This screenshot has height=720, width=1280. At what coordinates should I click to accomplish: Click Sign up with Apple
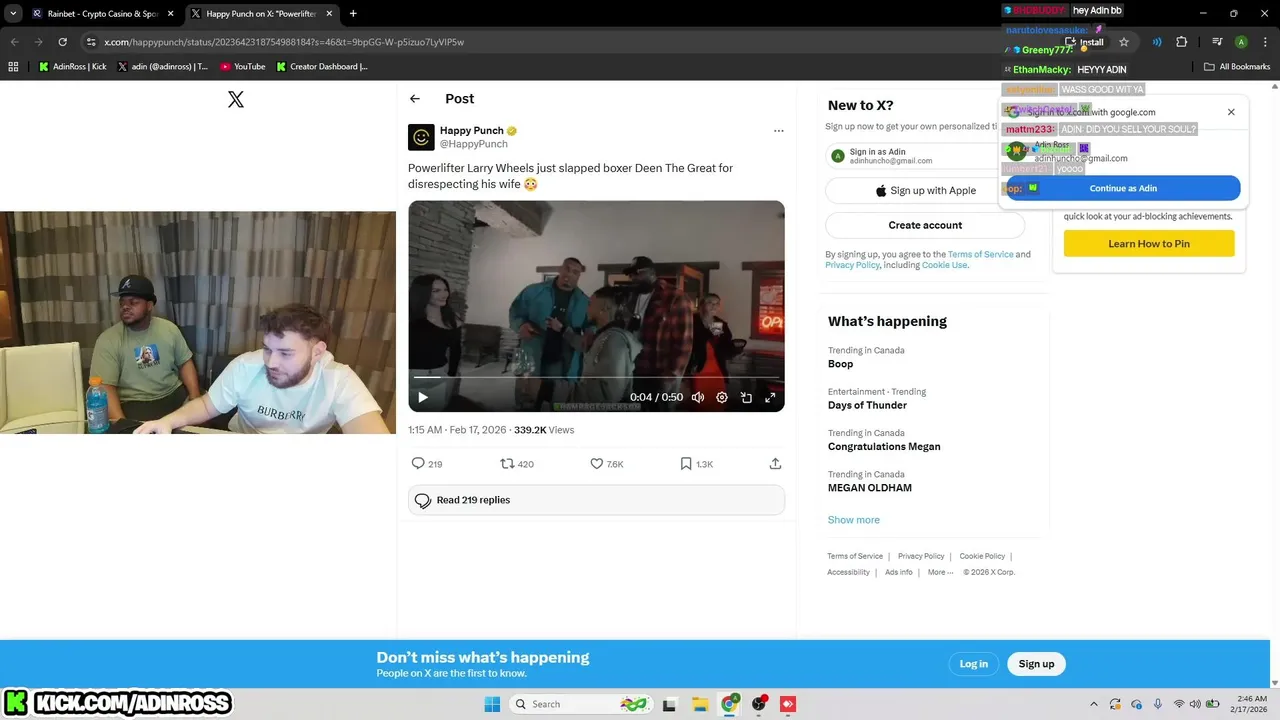pyautogui.click(x=925, y=191)
